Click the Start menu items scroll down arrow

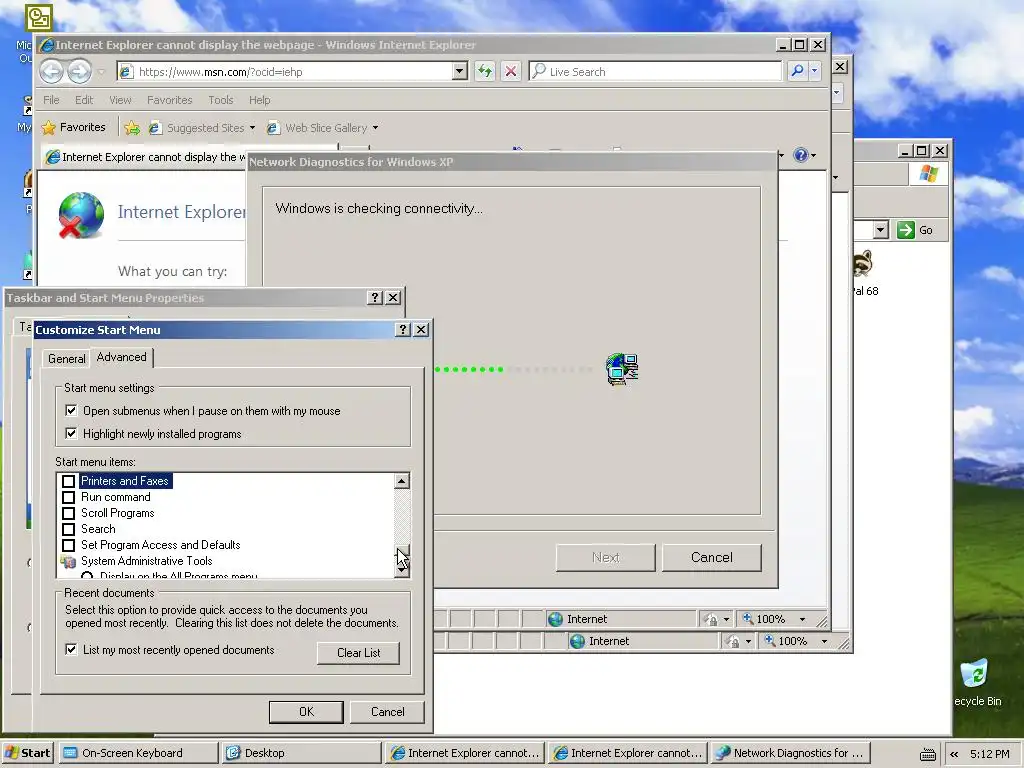(402, 570)
